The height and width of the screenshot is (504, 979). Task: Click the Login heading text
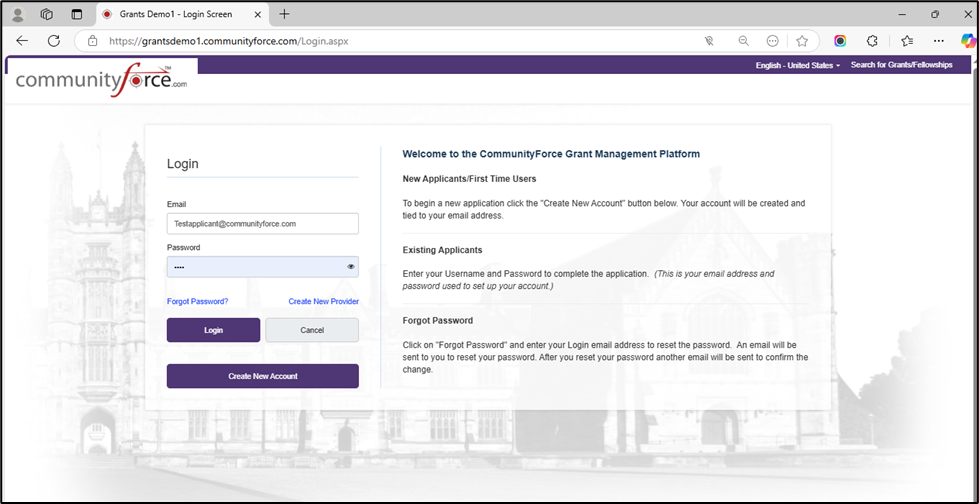(x=182, y=164)
